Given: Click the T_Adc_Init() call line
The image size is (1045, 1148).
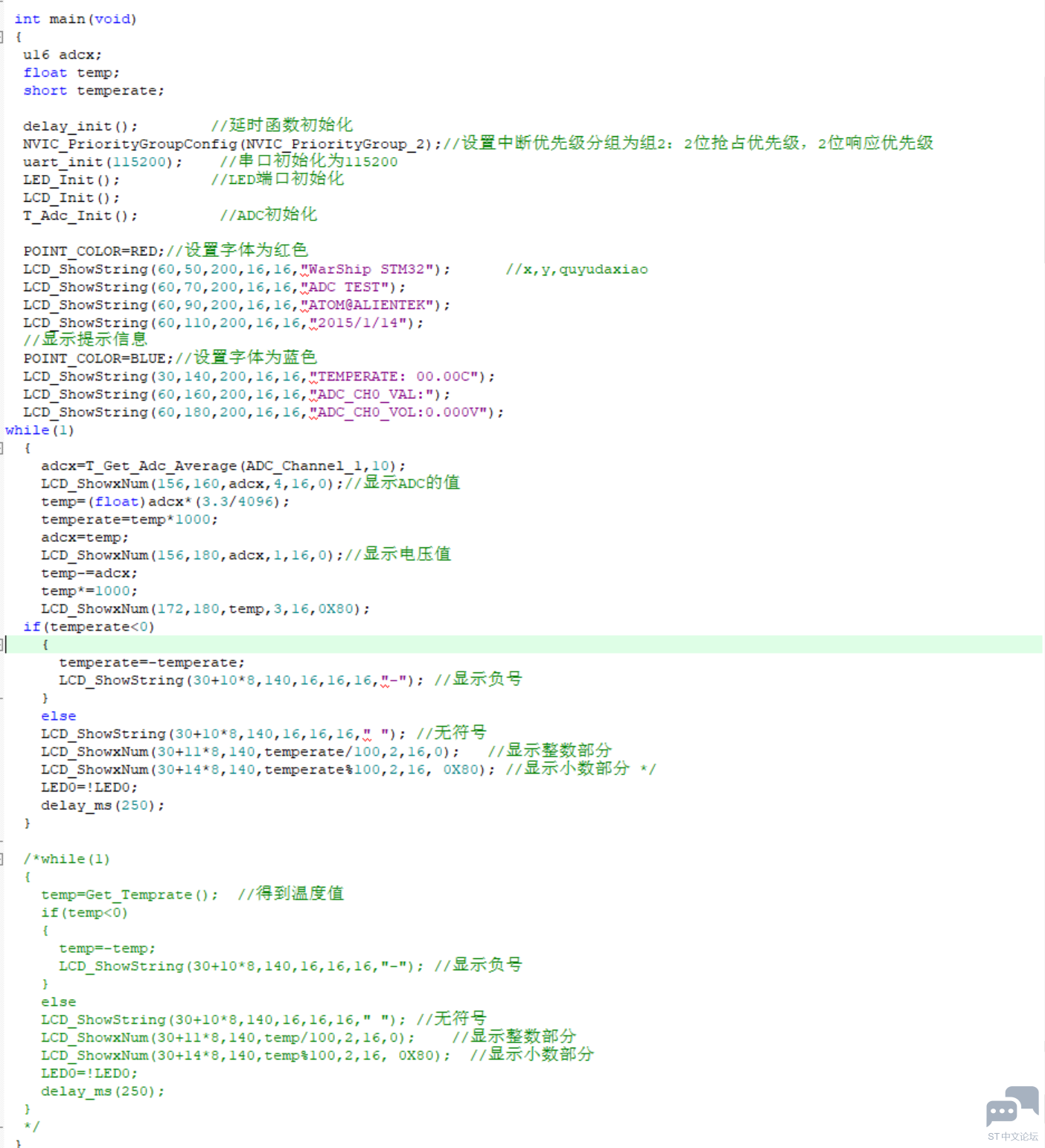Looking at the screenshot, I should point(80,216).
